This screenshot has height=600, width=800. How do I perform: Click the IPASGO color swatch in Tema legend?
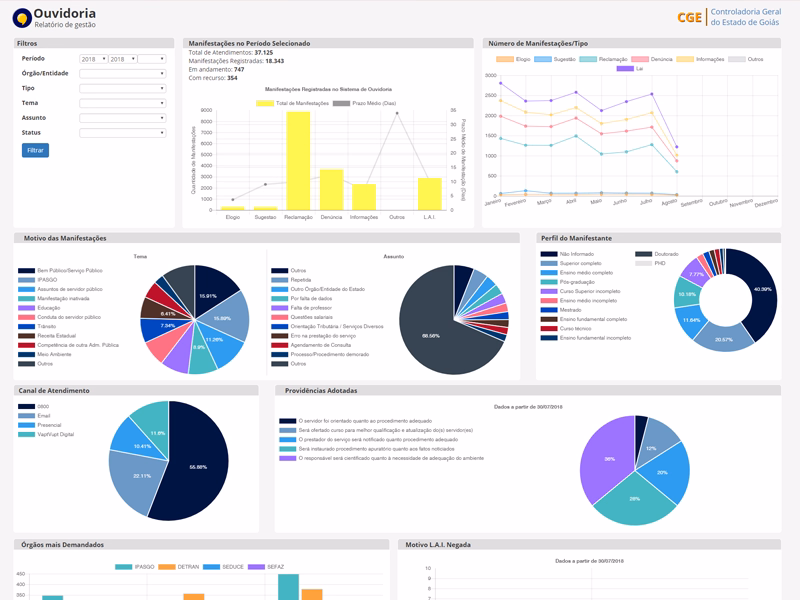point(26,280)
